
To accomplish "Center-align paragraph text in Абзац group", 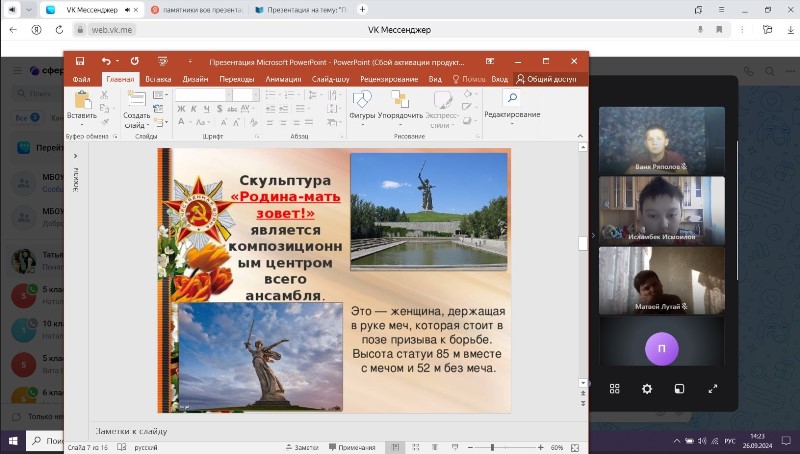I will (x=283, y=122).
